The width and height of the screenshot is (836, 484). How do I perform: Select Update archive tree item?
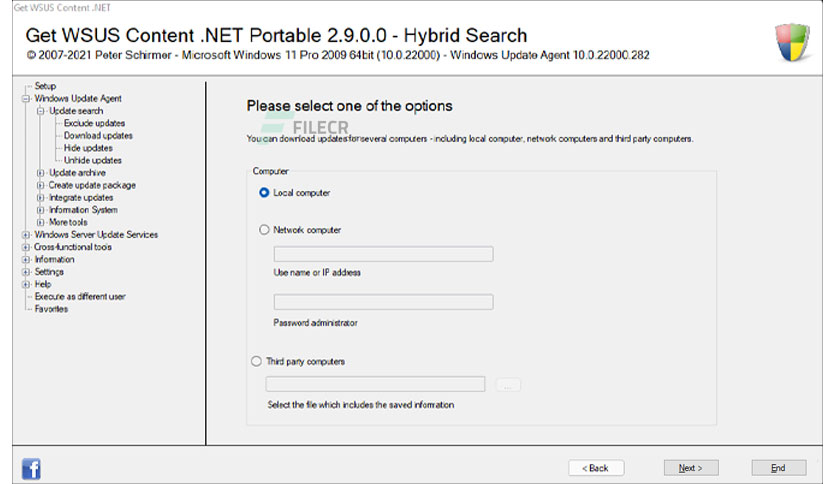(77, 173)
